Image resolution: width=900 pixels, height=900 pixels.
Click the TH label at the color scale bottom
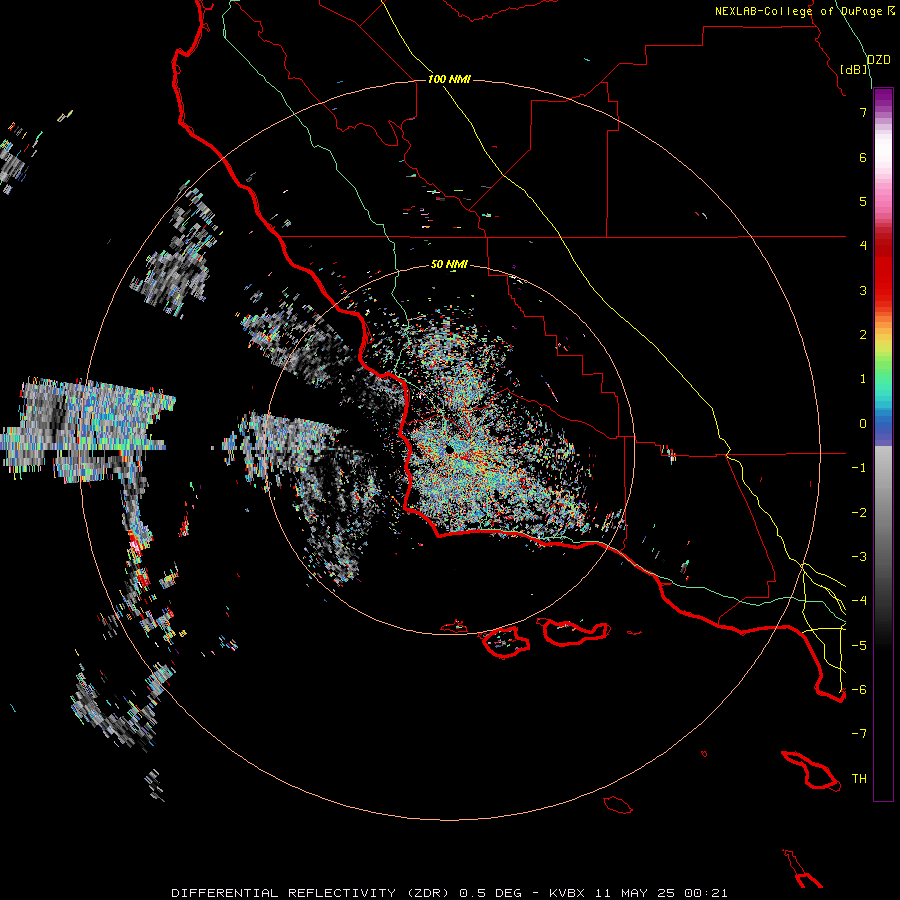click(x=859, y=779)
